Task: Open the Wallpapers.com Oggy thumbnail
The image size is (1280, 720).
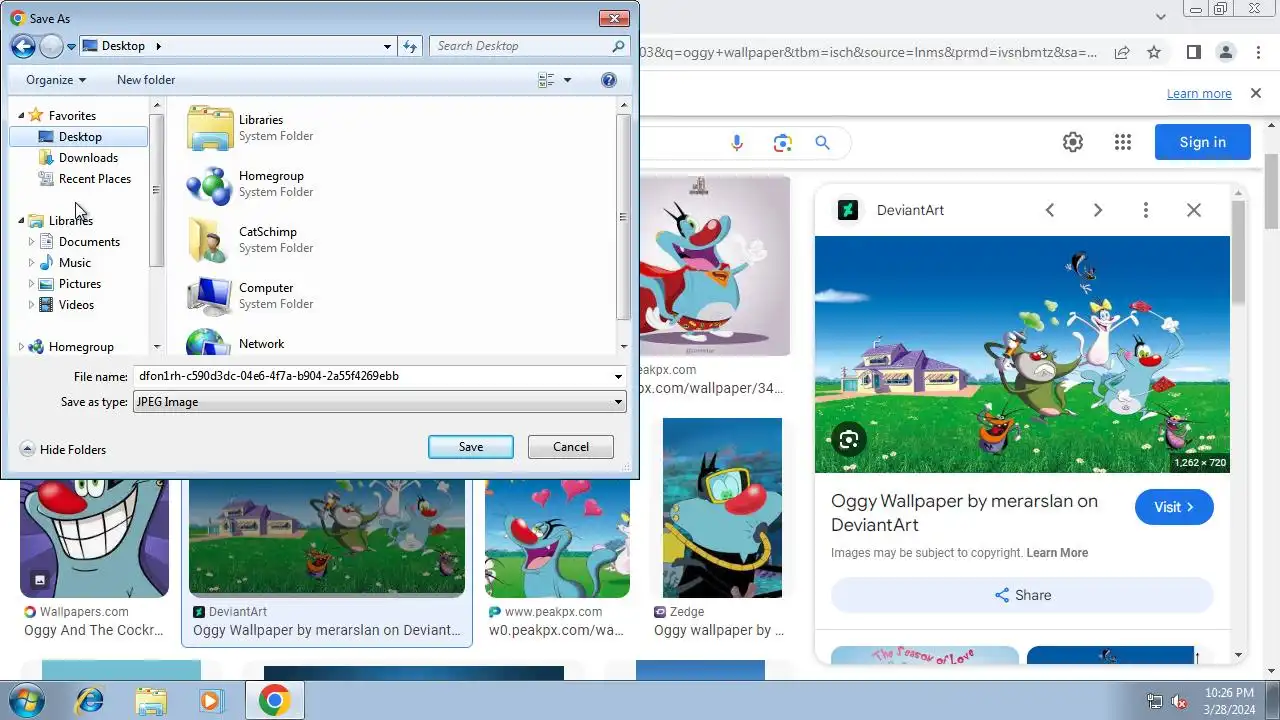Action: (94, 538)
